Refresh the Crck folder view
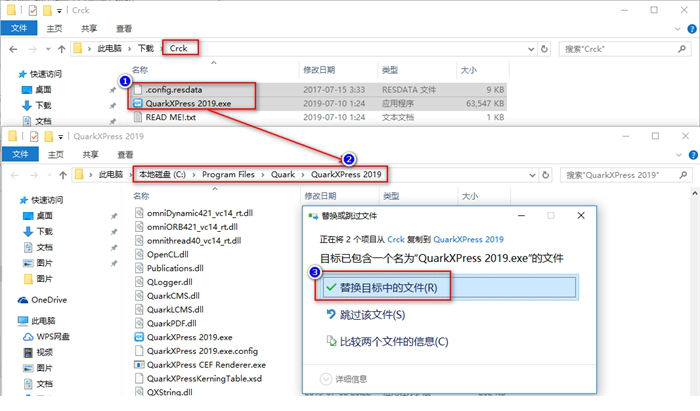Screen dimensions: 700x411 point(544,49)
